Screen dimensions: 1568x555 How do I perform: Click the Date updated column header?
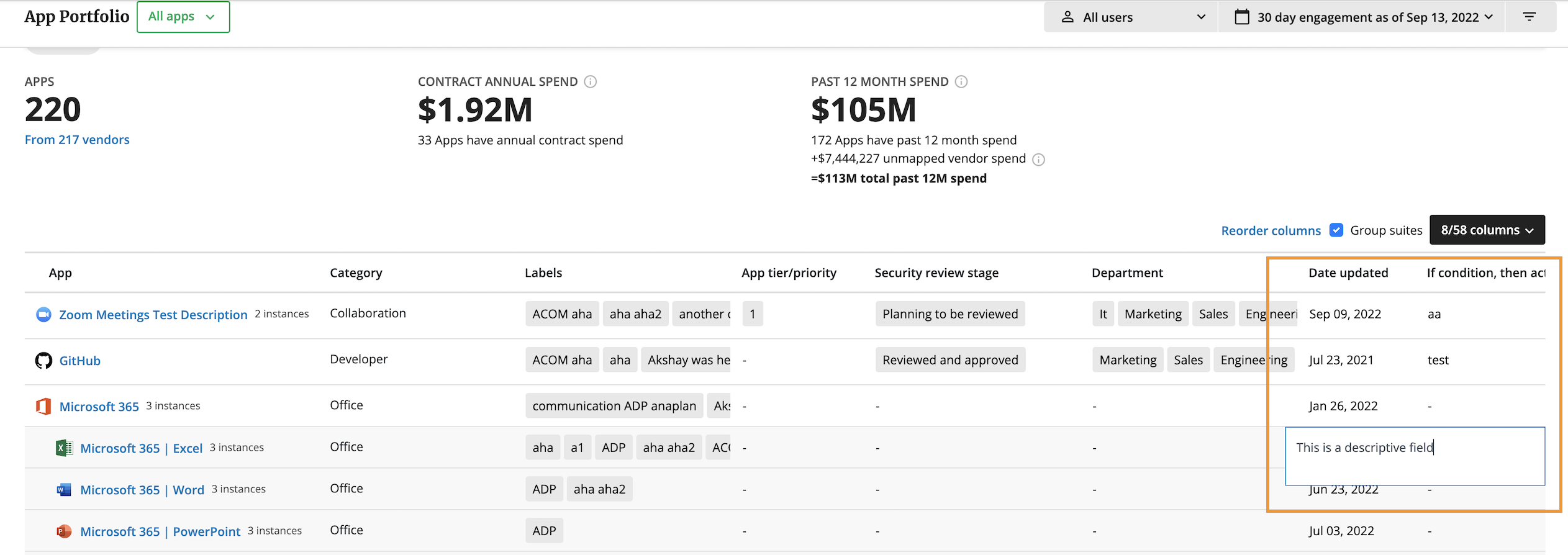click(1348, 273)
